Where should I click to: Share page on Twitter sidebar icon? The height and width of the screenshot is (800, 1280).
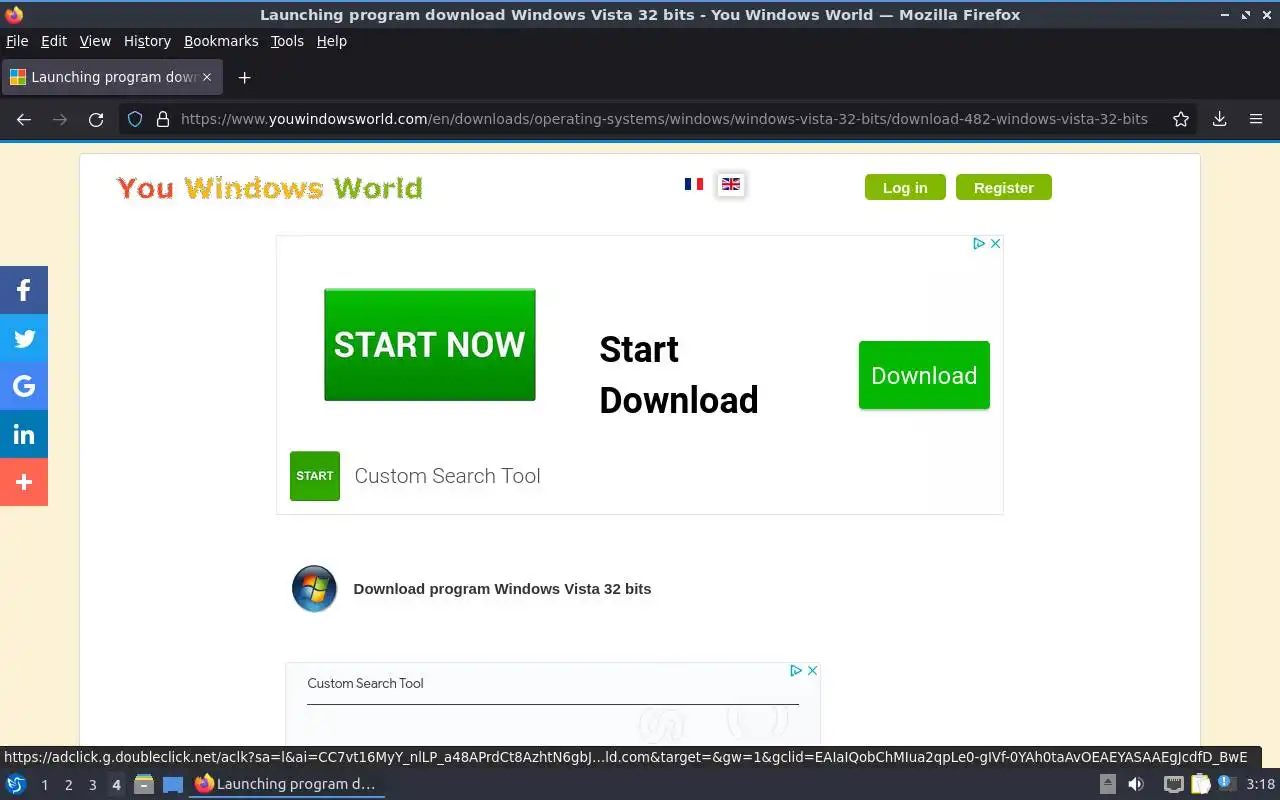[24, 338]
